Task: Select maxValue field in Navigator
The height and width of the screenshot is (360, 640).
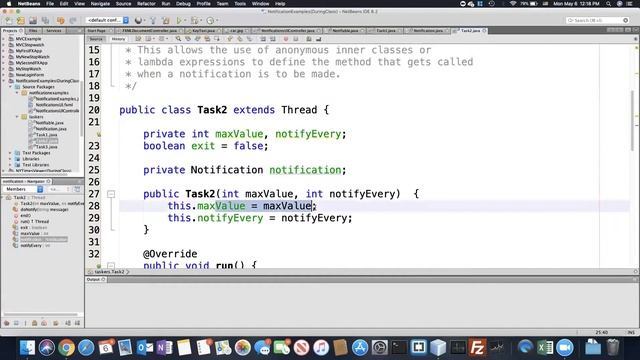Action: [x=30, y=233]
